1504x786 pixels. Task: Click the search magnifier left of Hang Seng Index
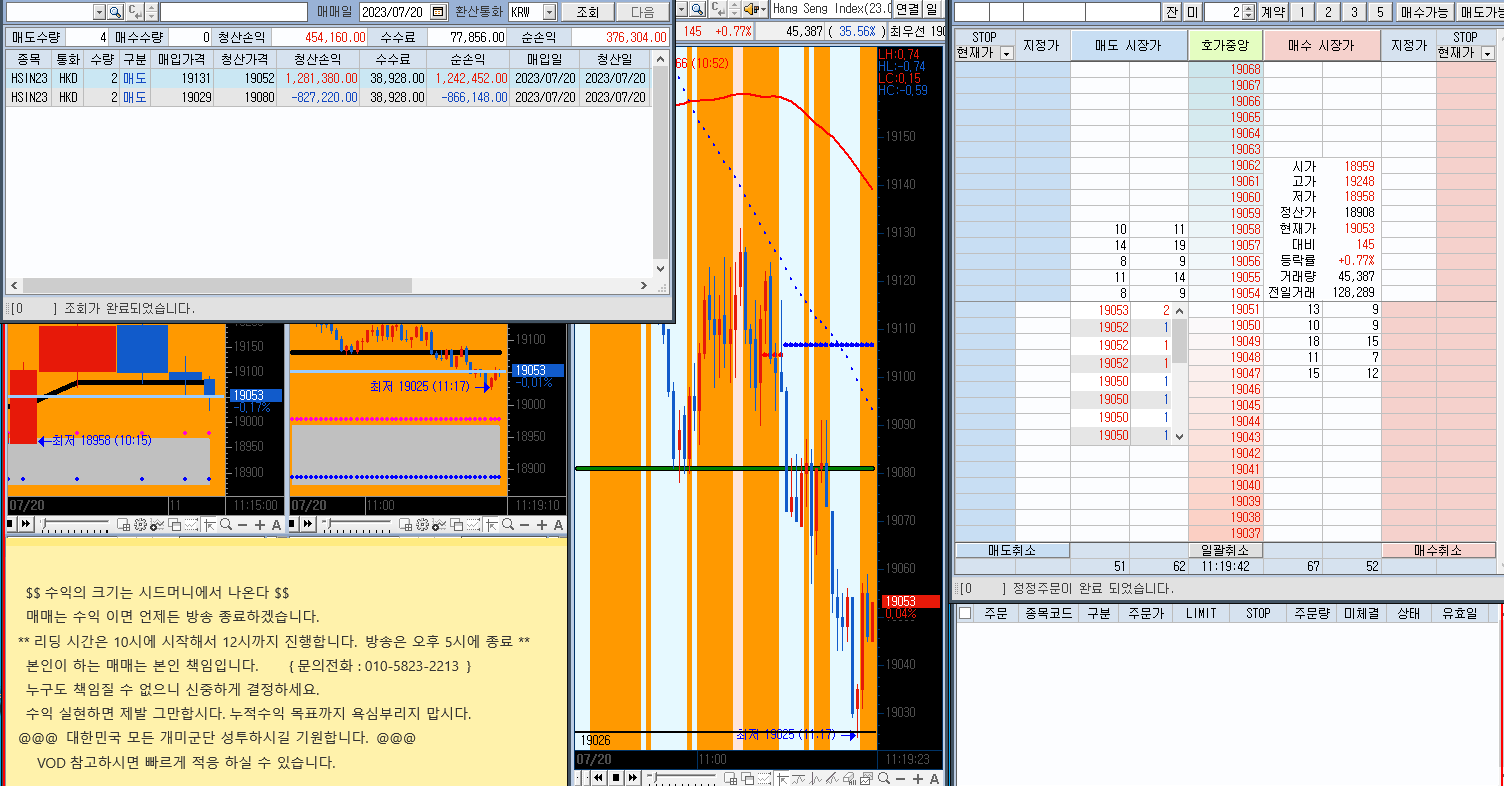(697, 9)
